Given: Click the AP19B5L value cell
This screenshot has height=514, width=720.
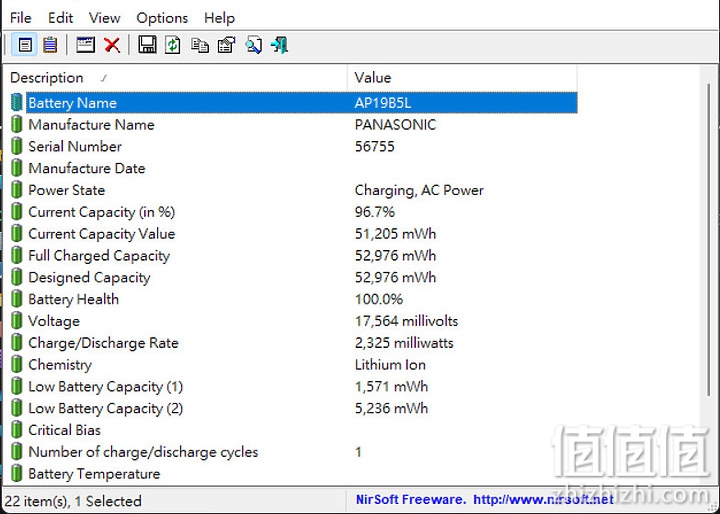Looking at the screenshot, I should (382, 103).
